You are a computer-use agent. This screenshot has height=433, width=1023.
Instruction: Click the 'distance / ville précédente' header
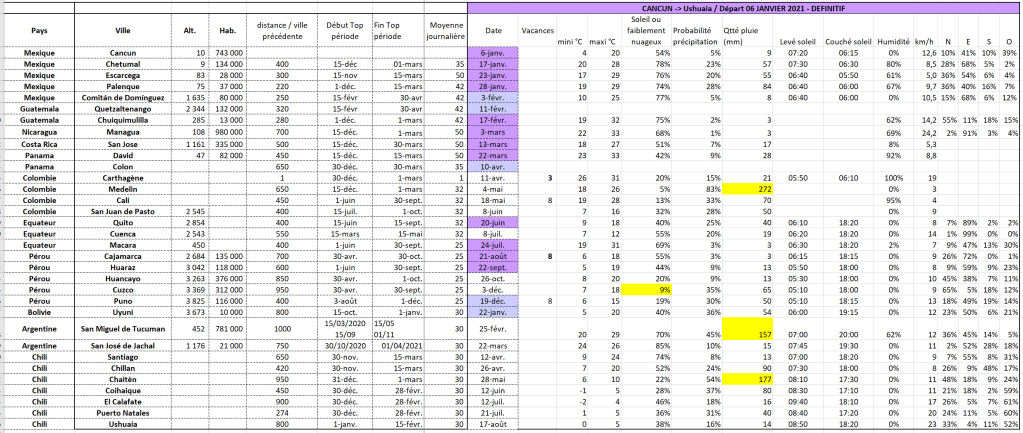(283, 30)
